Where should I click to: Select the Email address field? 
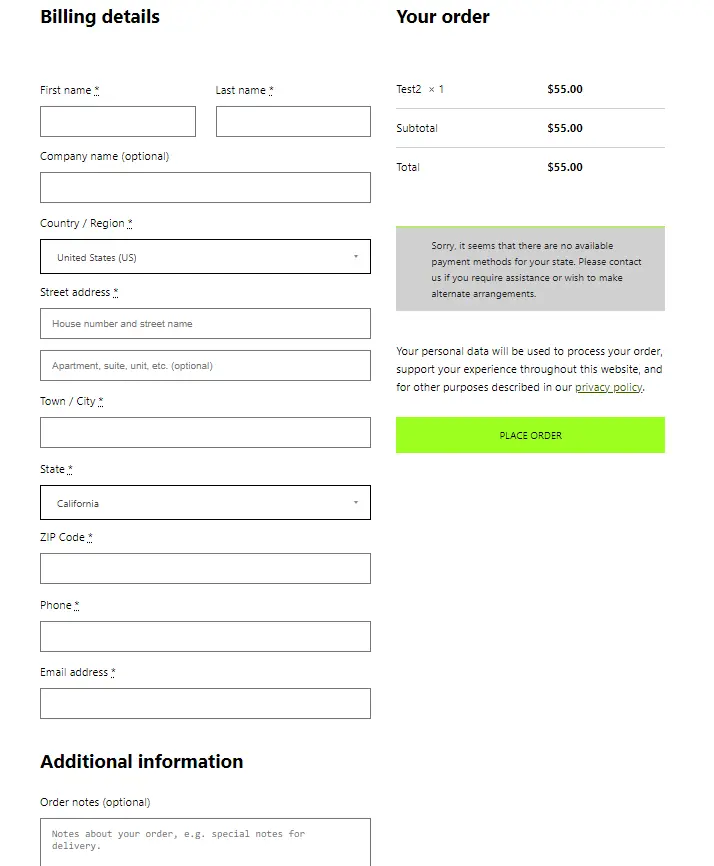click(205, 703)
